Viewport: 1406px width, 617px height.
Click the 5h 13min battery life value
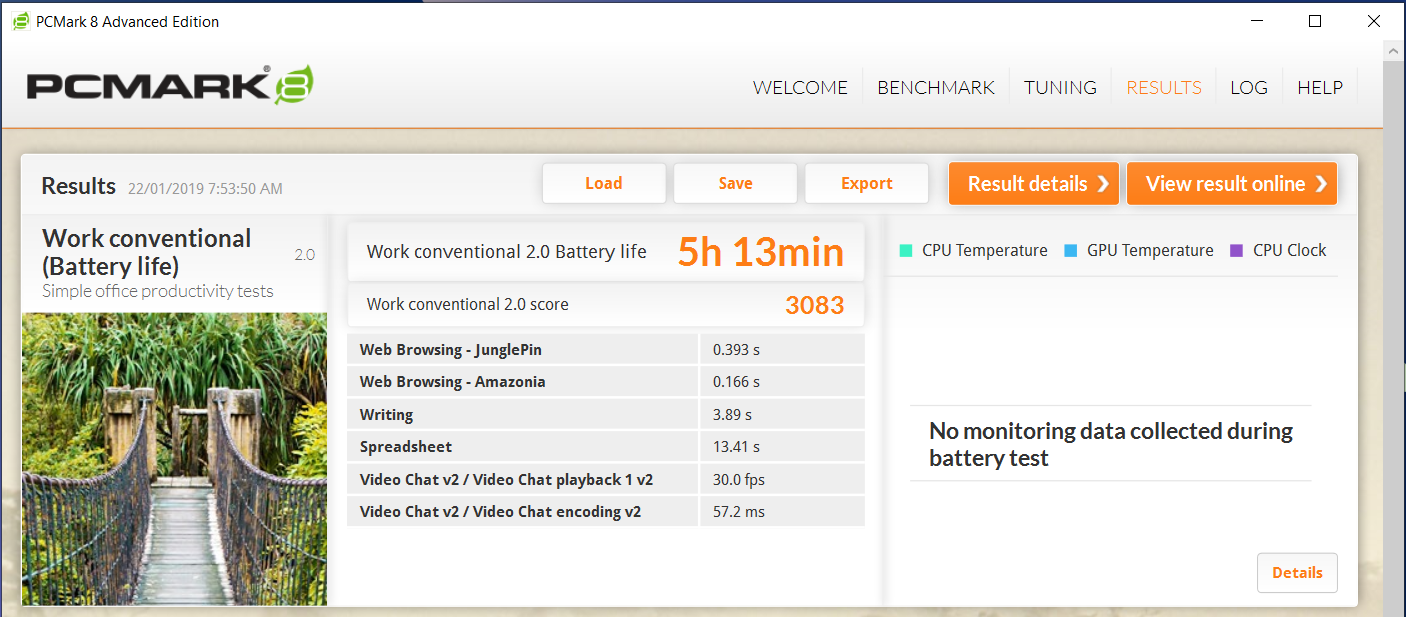point(761,252)
